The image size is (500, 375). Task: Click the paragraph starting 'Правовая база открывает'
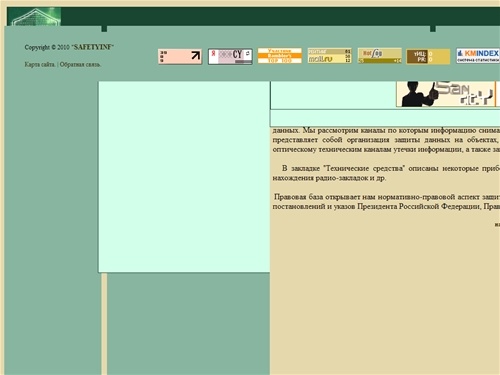point(386,202)
